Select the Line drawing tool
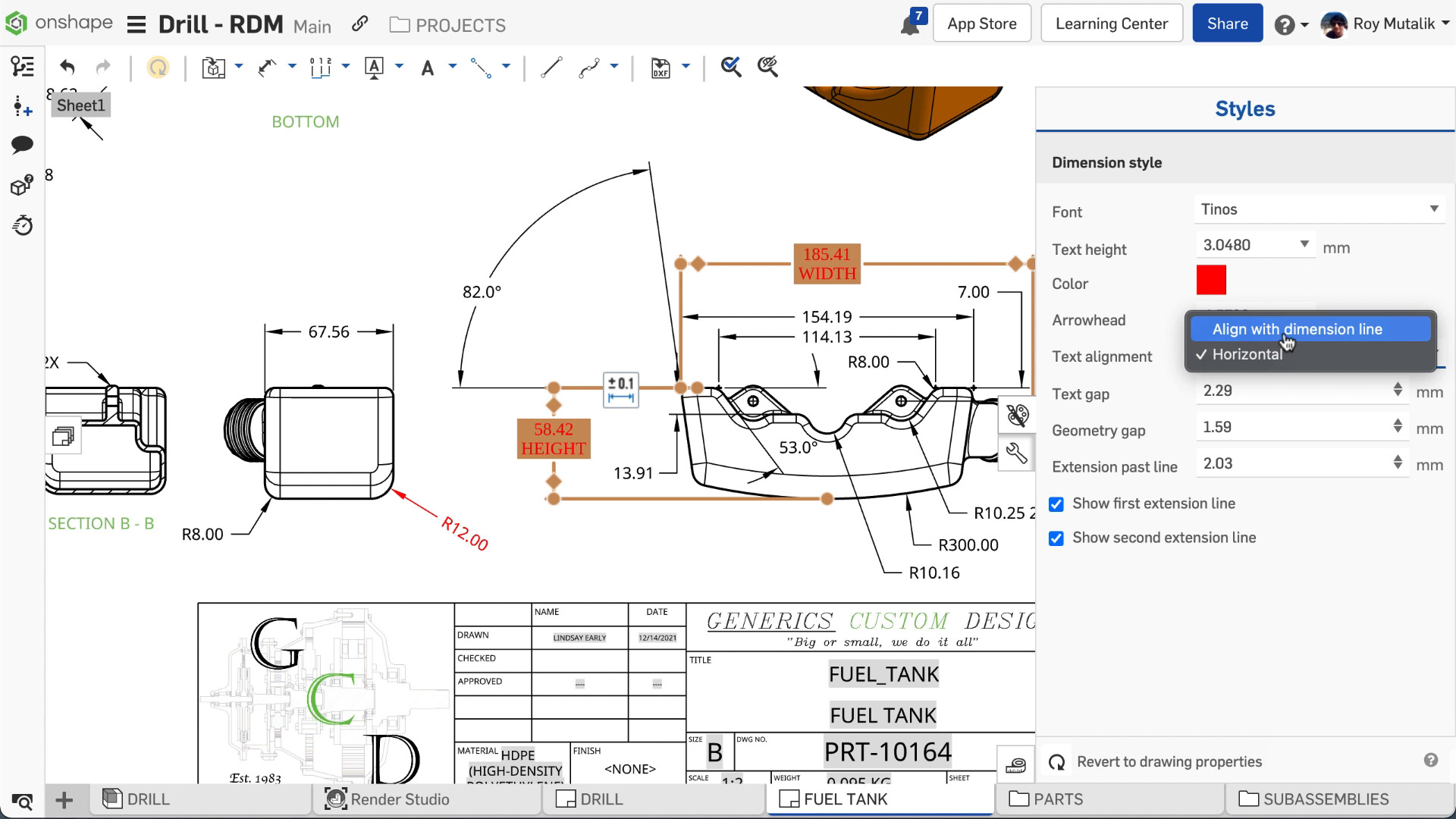Viewport: 1456px width, 819px height. [x=551, y=67]
